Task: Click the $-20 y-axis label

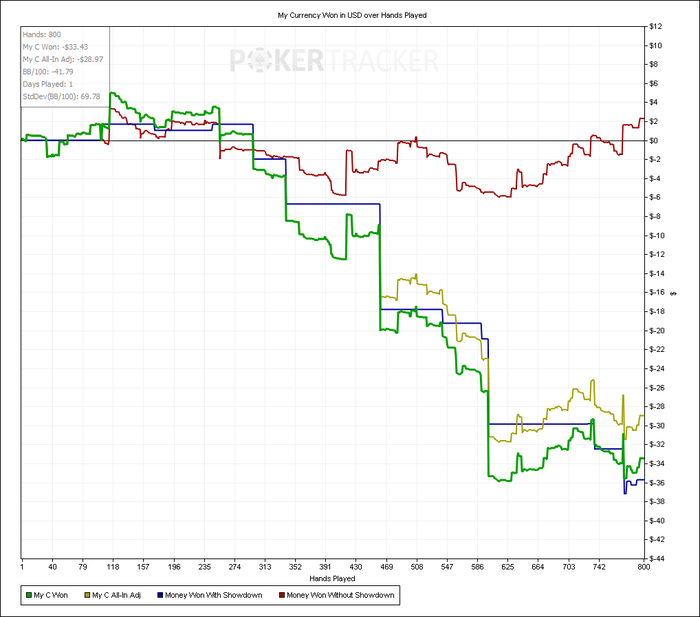Action: 657,331
